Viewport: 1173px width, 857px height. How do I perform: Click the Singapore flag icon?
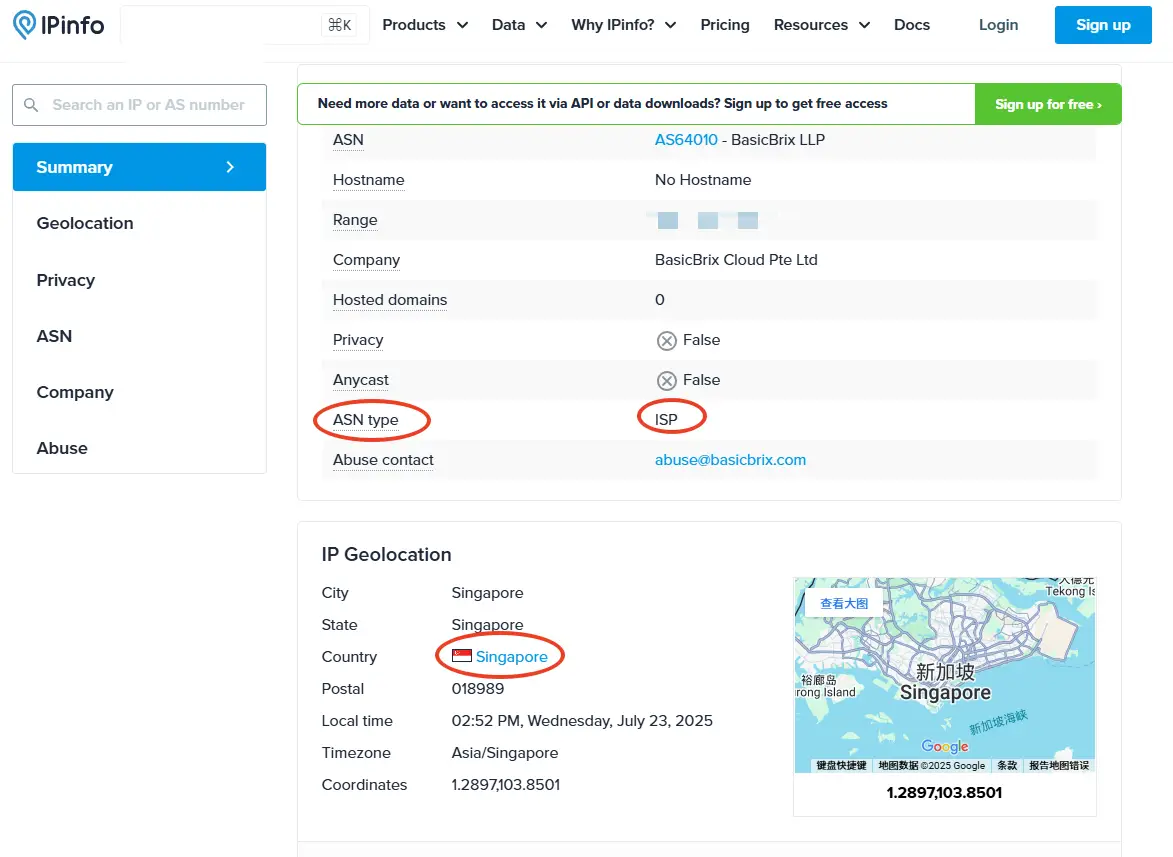pos(462,656)
